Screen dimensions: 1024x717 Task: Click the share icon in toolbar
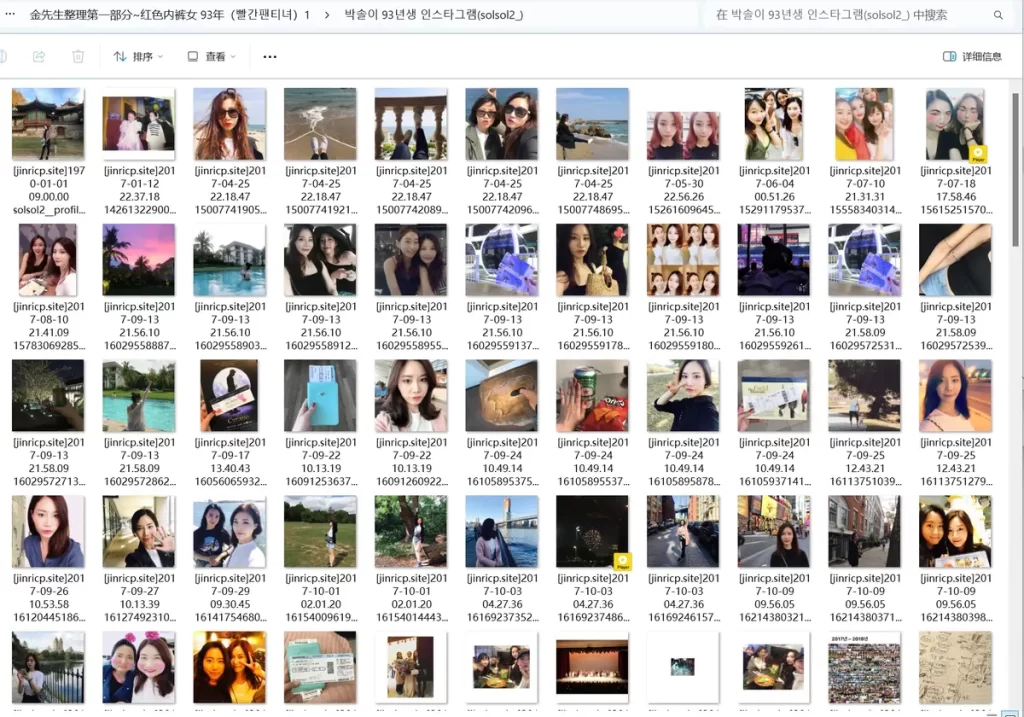point(39,57)
